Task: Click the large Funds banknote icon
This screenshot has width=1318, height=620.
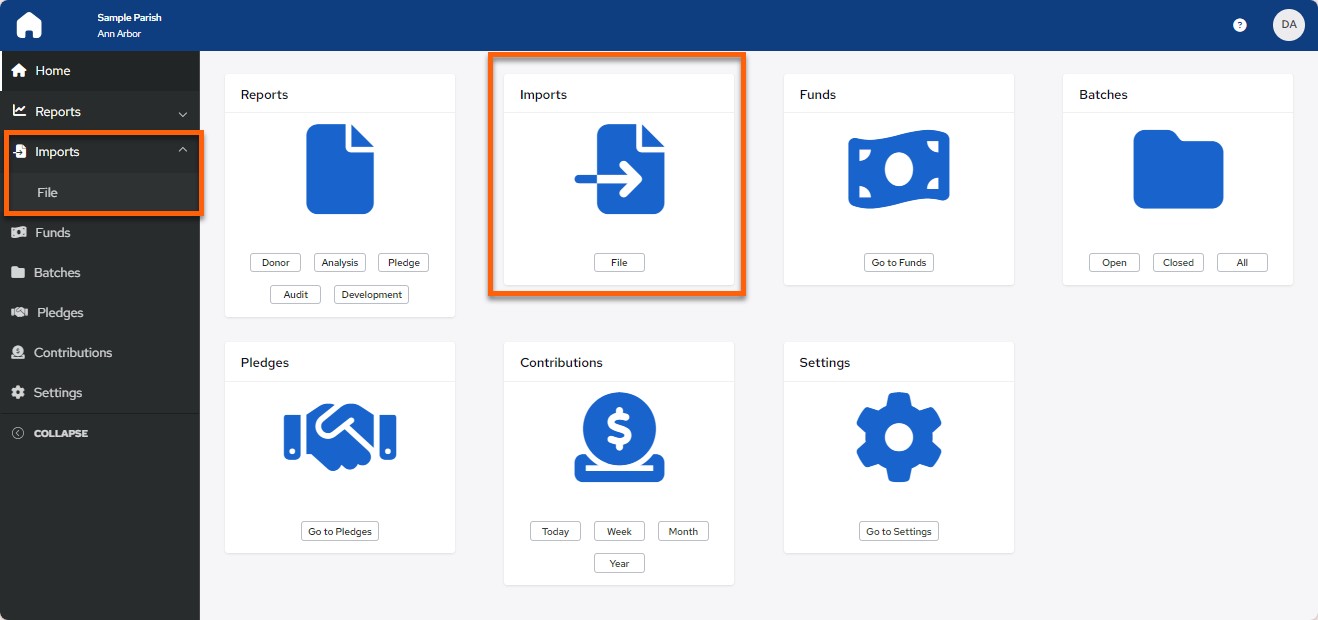Action: pos(899,170)
